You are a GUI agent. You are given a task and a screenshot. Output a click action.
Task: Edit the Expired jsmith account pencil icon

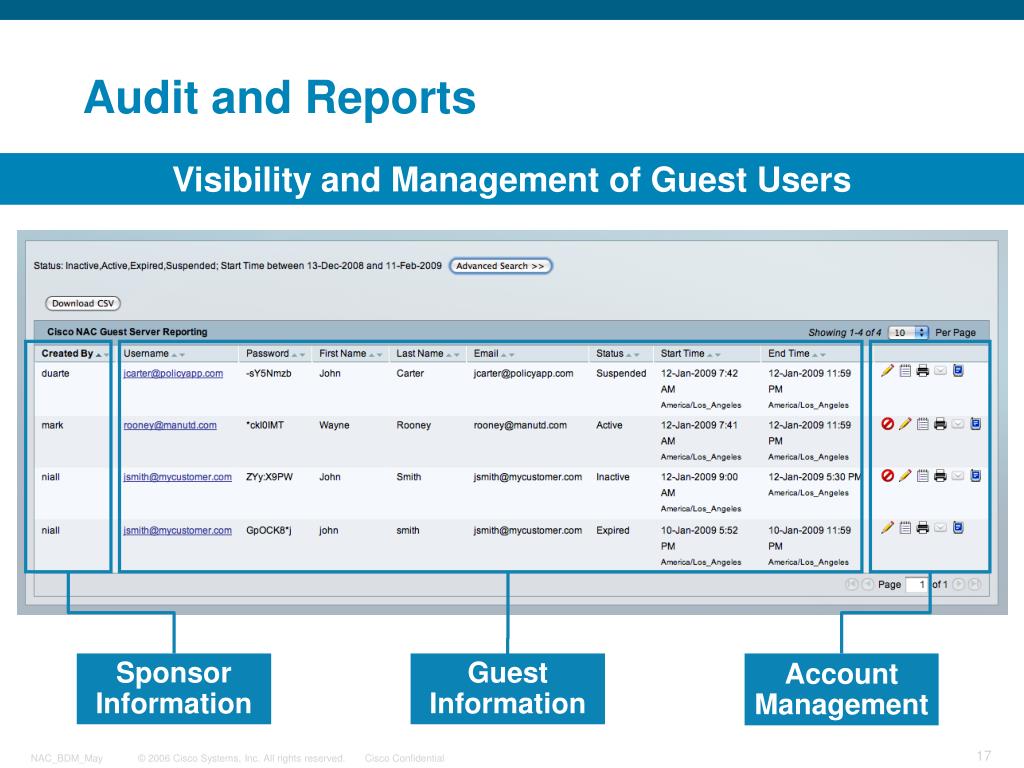point(887,528)
